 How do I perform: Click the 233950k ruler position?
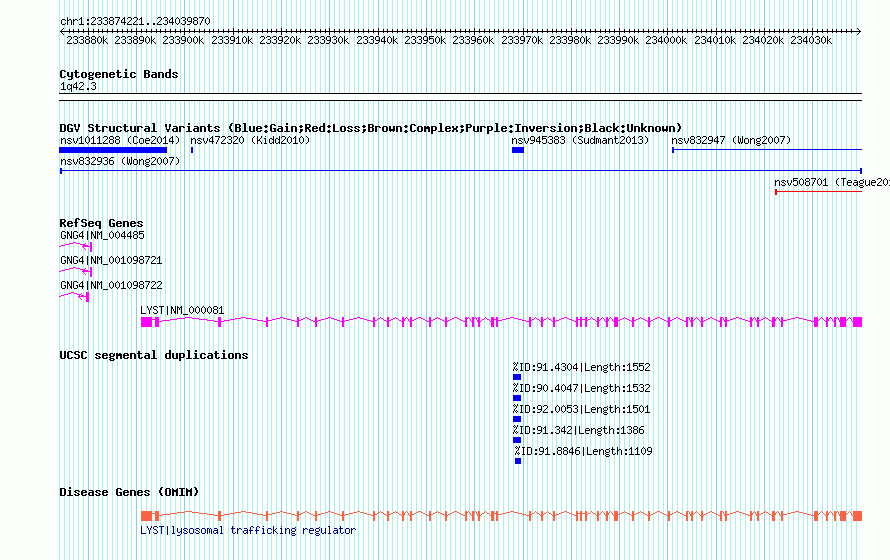point(425,40)
